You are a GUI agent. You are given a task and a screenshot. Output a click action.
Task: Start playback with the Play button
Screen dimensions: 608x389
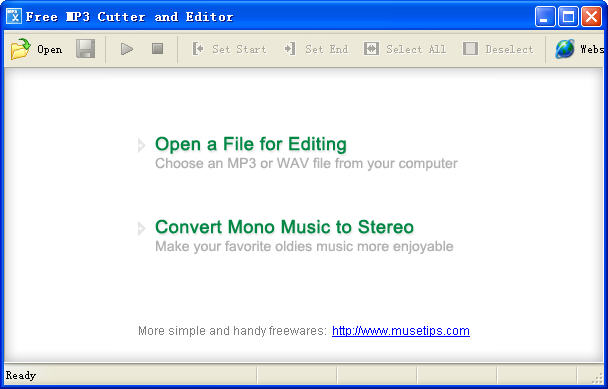pos(126,49)
